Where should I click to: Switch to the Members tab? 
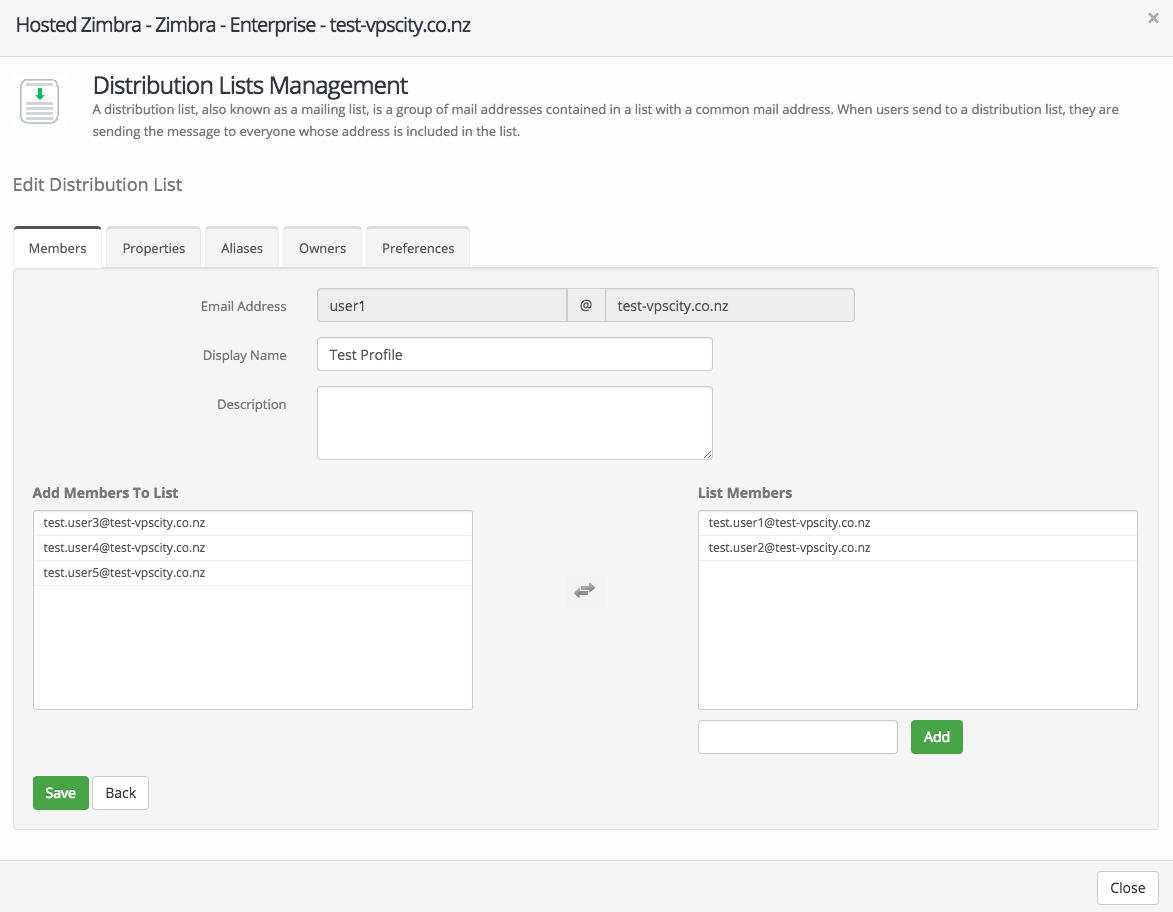[x=57, y=248]
